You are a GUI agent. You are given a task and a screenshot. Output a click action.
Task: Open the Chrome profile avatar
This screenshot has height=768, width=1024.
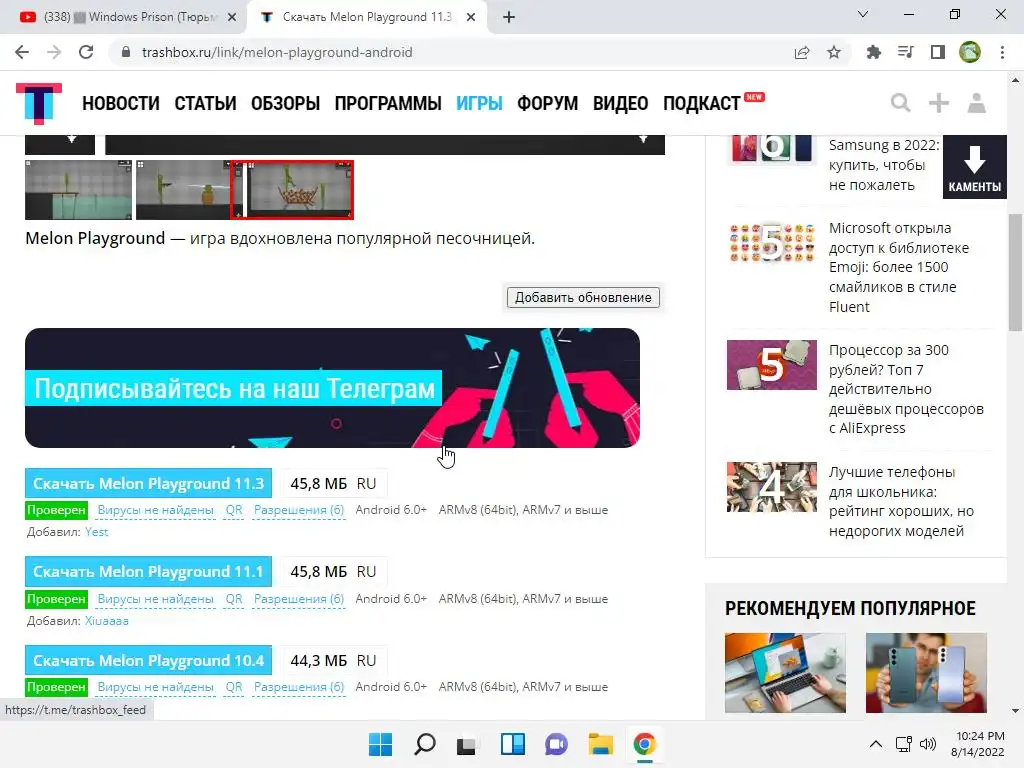[x=970, y=52]
